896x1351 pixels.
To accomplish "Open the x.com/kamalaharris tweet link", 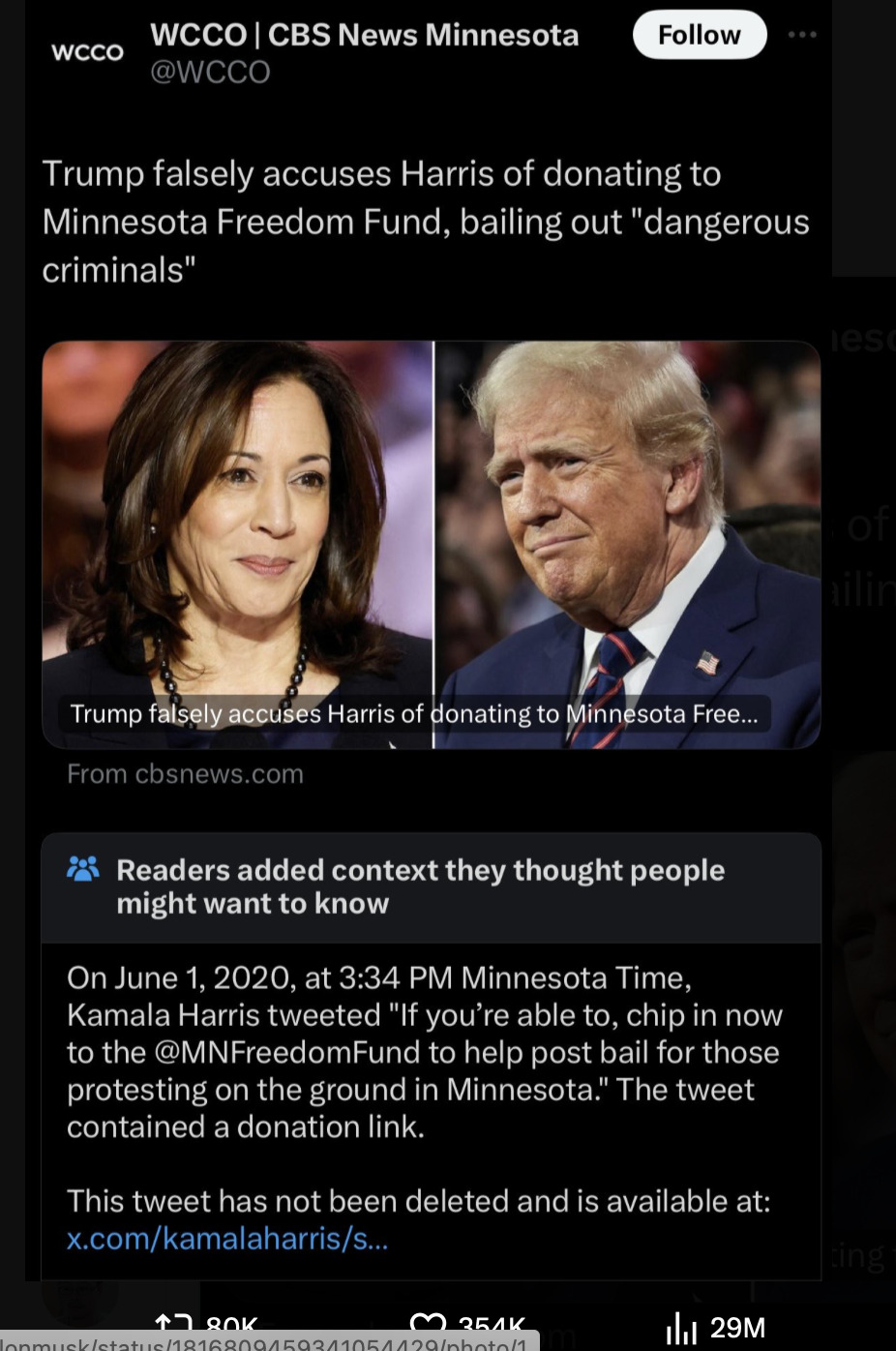I will (x=227, y=1238).
